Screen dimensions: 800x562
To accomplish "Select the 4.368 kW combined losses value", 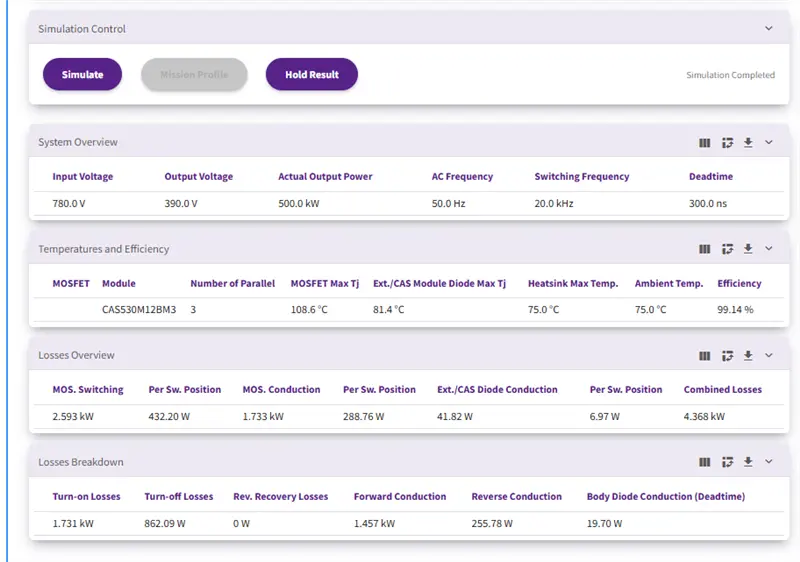I will [704, 417].
